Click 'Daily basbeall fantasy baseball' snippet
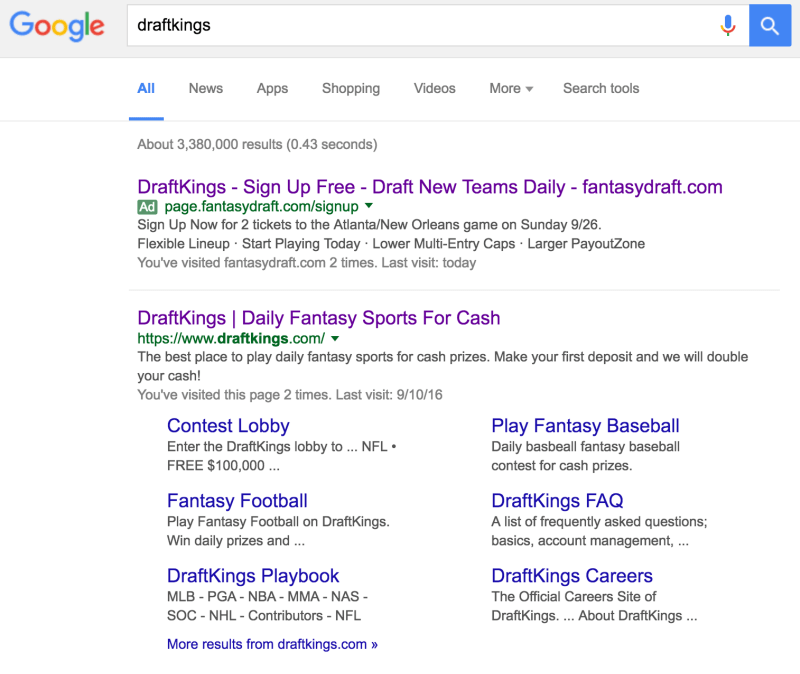Screen dimensions: 800x674 click(x=585, y=456)
